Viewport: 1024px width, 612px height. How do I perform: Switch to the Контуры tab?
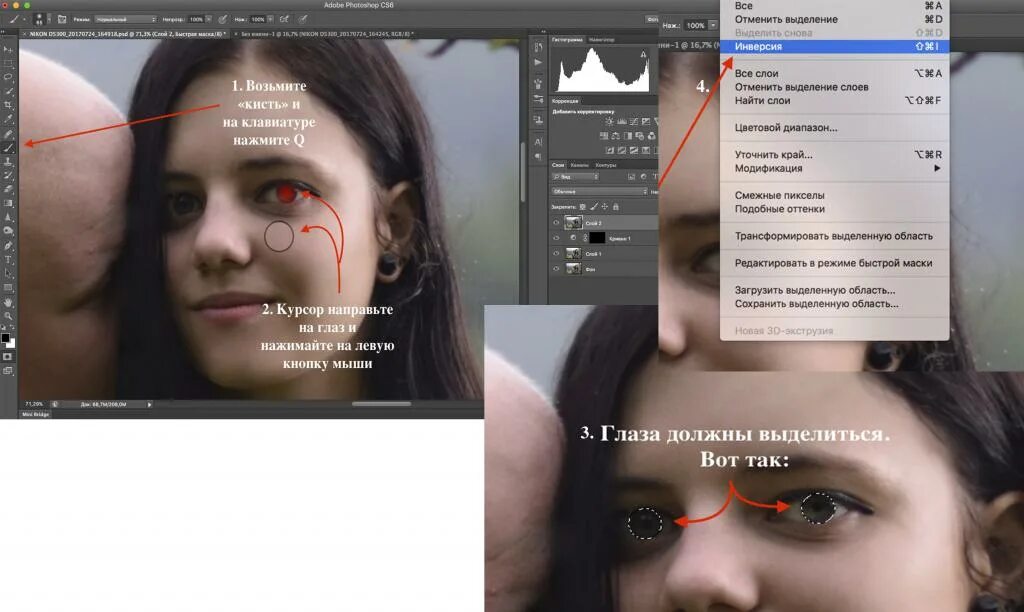605,165
